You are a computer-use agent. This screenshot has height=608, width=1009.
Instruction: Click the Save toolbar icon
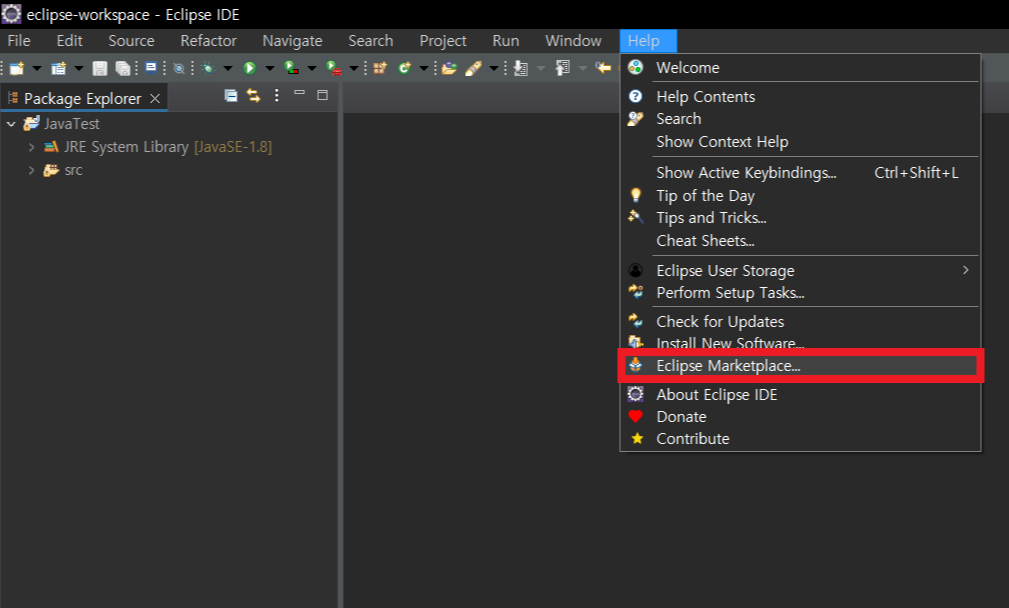99,68
